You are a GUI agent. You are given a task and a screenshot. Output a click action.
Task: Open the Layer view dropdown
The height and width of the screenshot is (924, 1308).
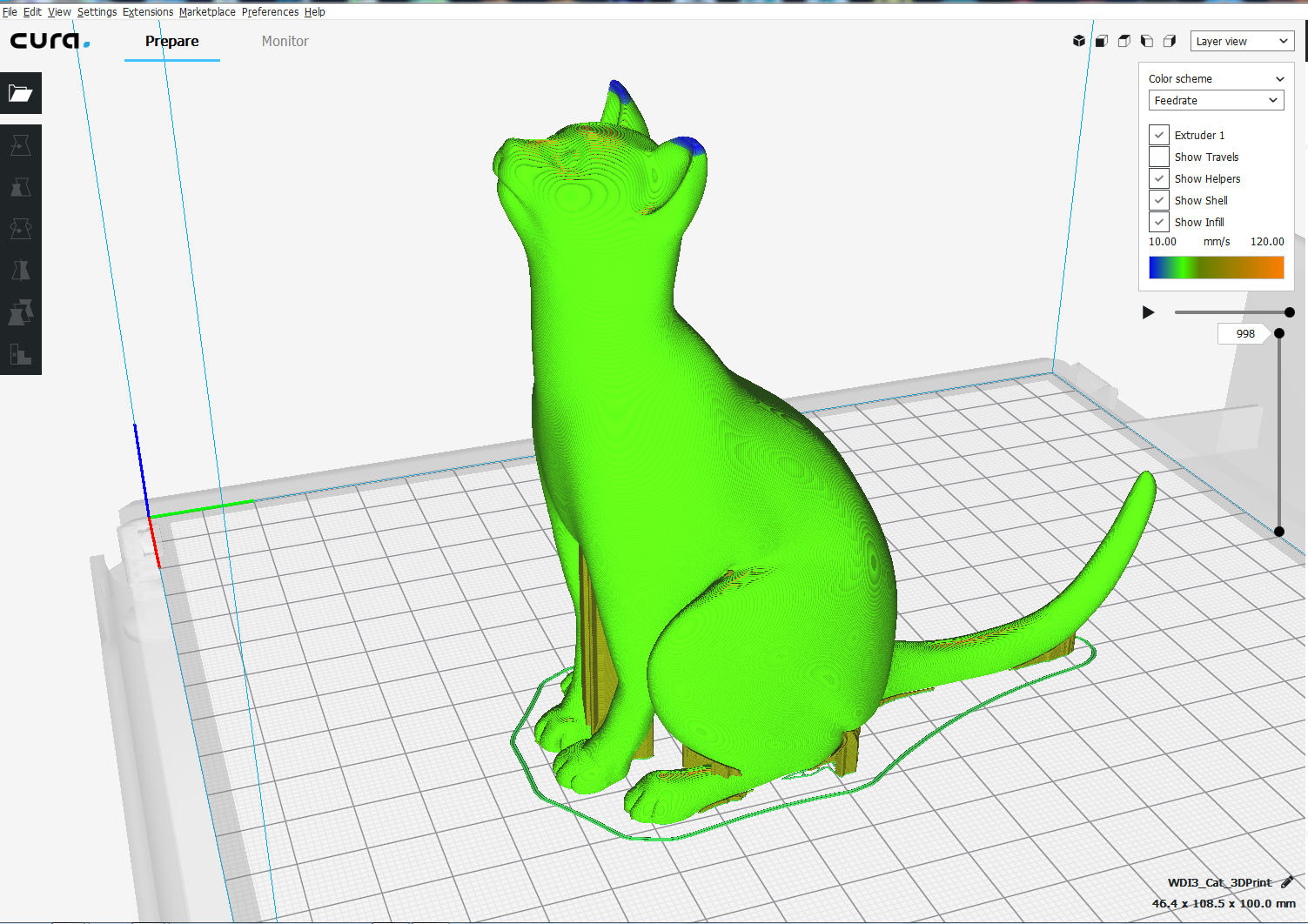[1242, 41]
